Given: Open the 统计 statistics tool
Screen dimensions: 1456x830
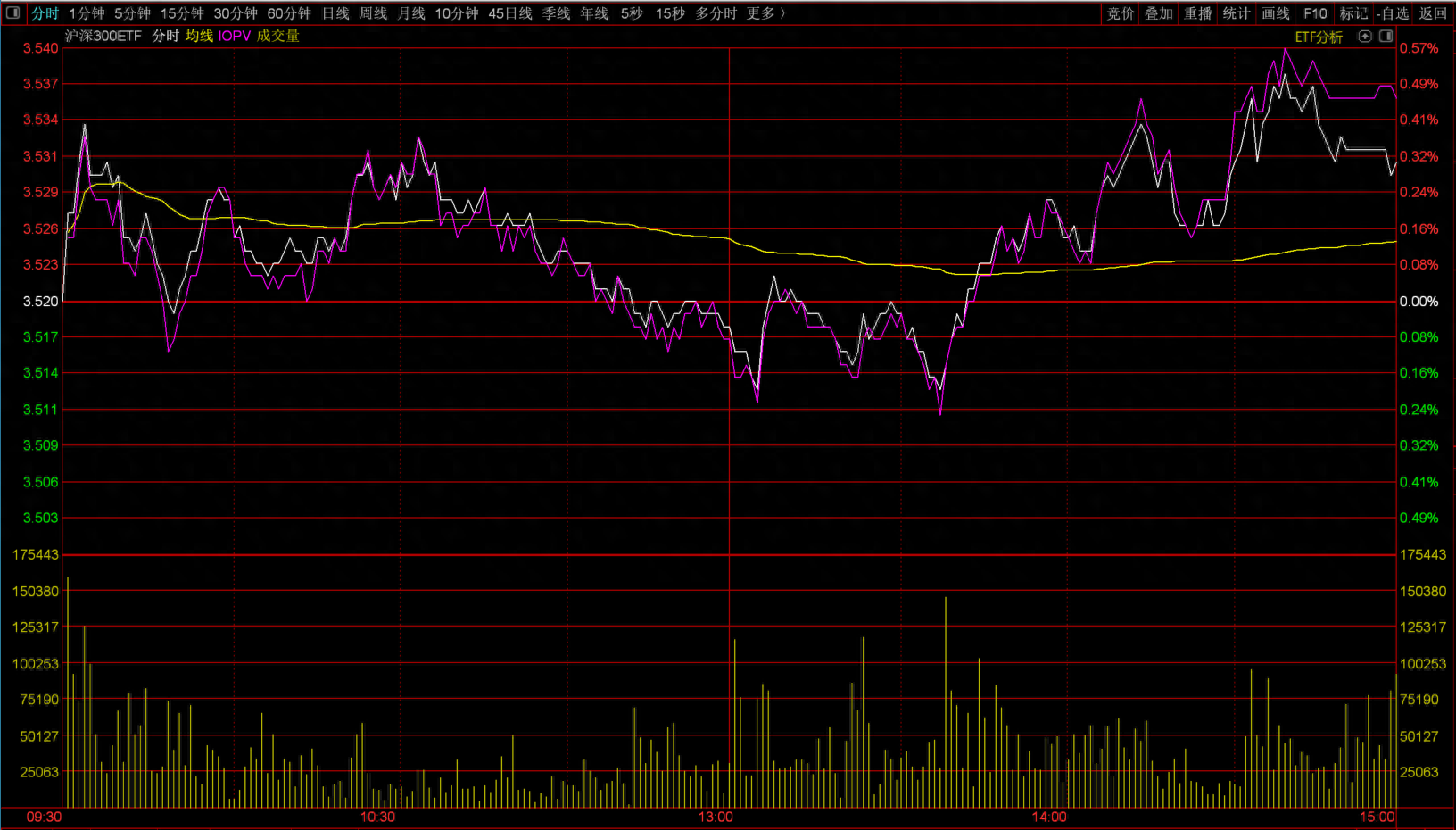Looking at the screenshot, I should 1237,13.
